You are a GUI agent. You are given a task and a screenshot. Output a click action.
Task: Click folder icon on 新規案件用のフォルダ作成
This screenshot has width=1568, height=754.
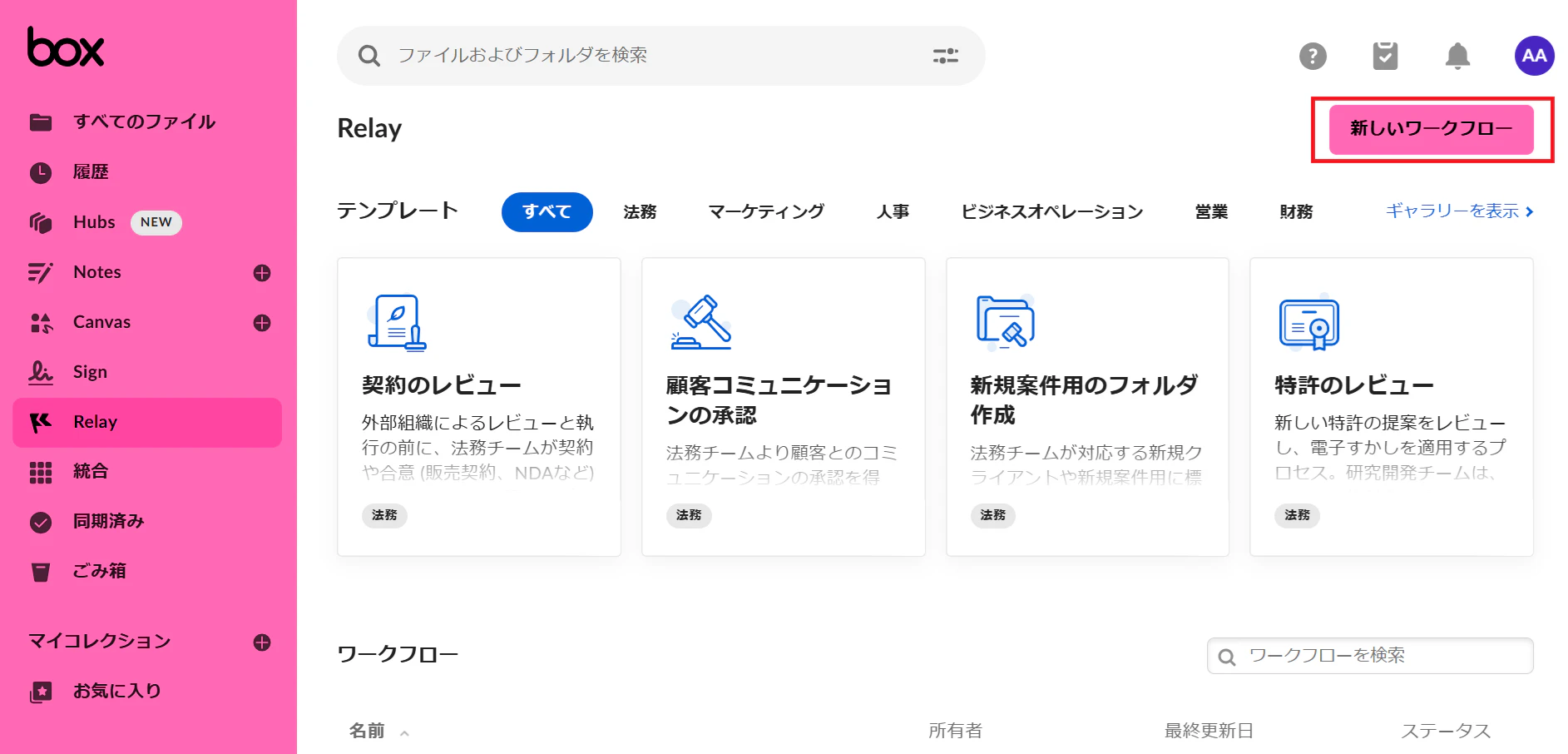(1005, 320)
